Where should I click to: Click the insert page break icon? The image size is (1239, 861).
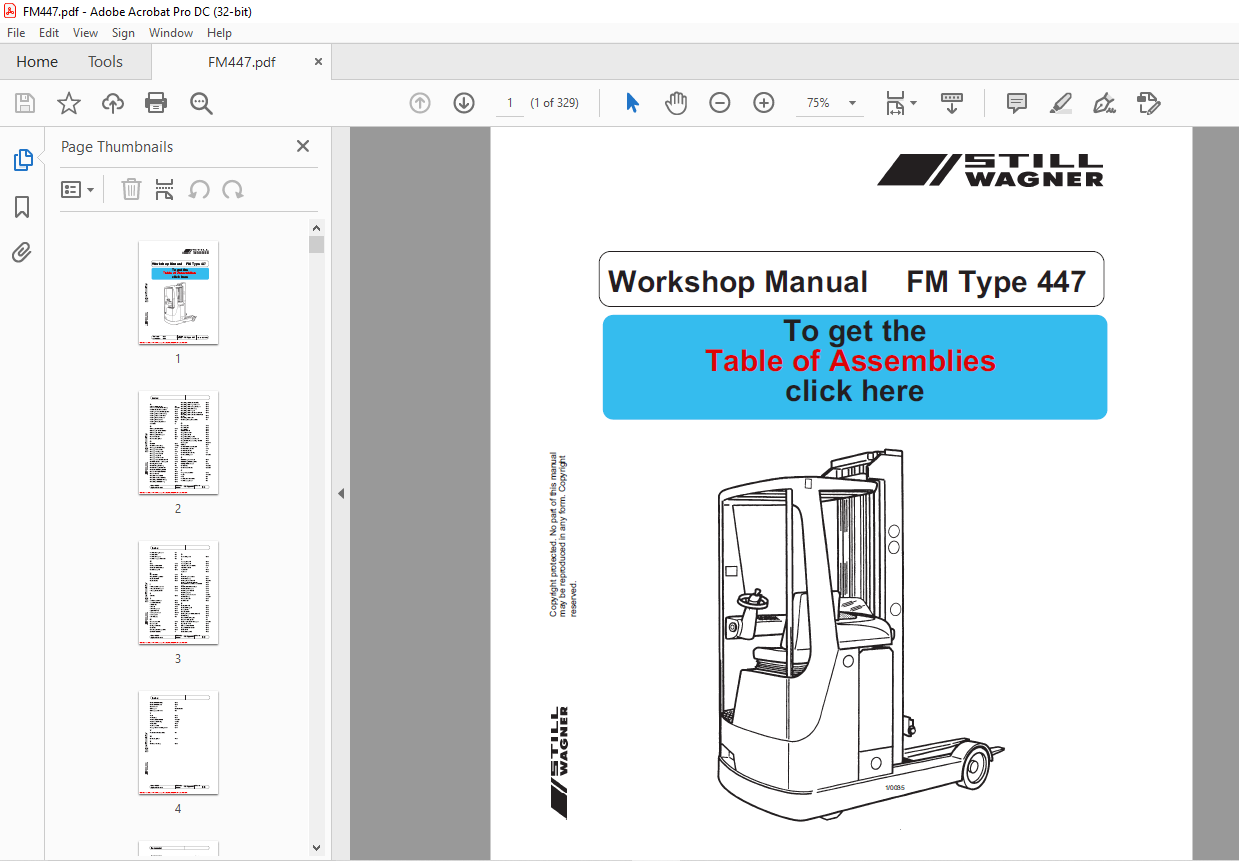click(x=165, y=189)
